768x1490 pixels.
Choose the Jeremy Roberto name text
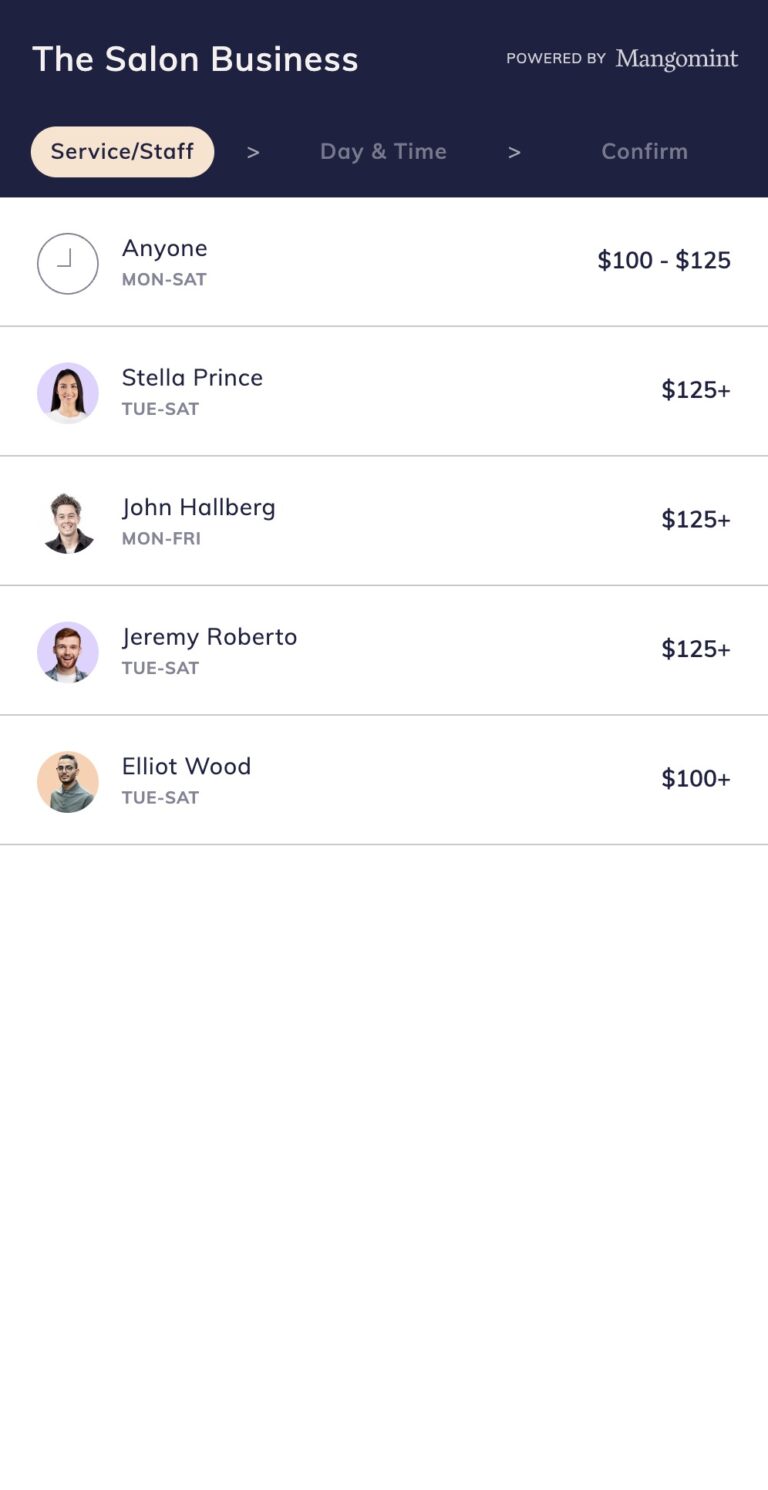[x=209, y=637]
